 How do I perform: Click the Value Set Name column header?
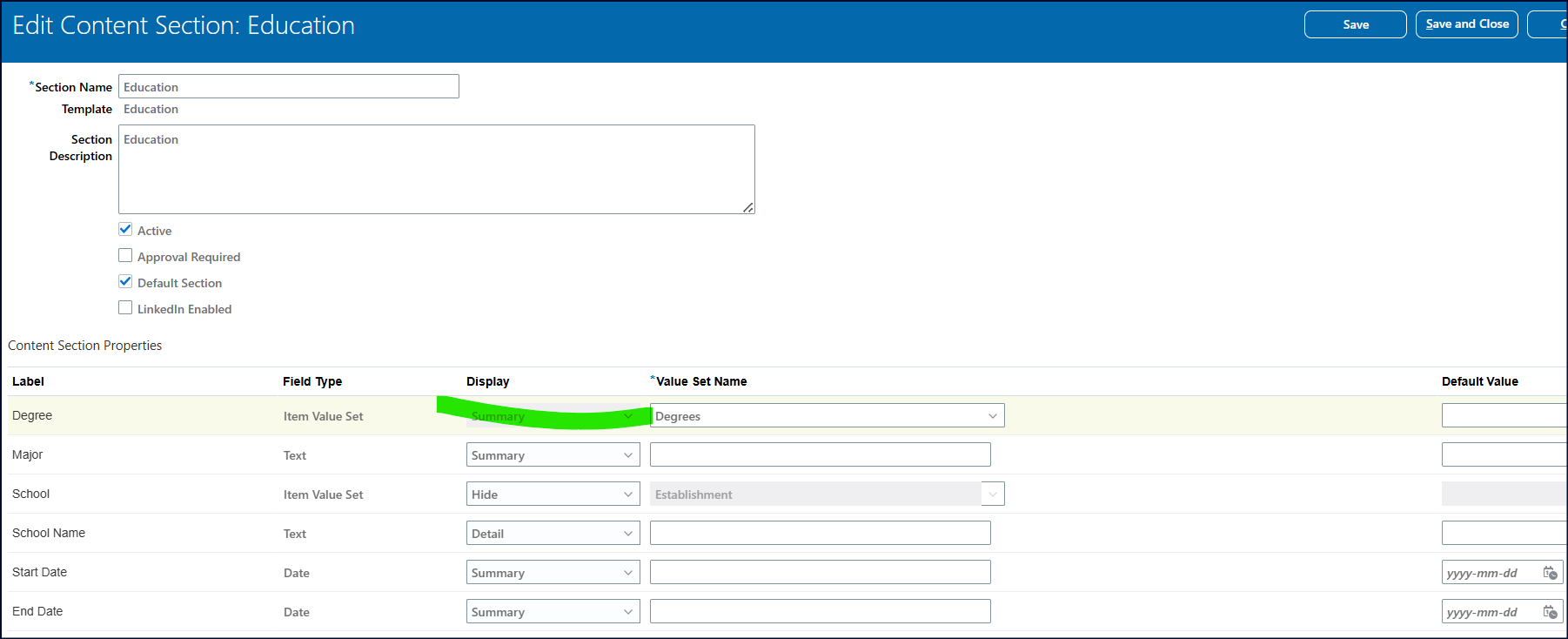point(701,381)
